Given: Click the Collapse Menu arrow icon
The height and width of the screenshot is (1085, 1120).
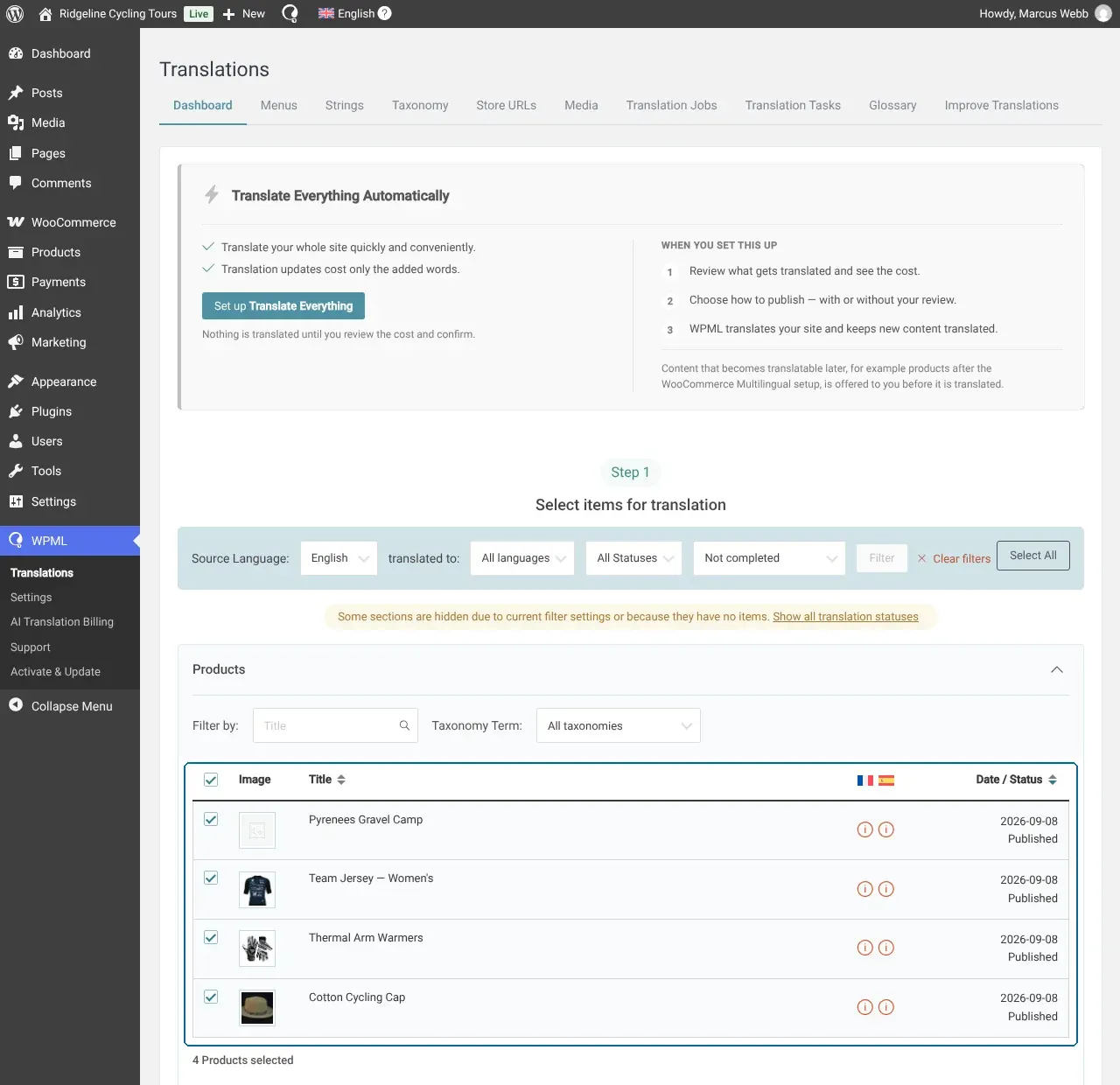Looking at the screenshot, I should 16,705.
